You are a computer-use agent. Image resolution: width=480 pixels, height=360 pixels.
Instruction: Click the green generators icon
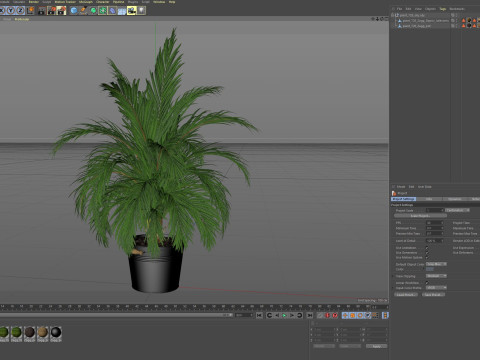tap(93, 11)
